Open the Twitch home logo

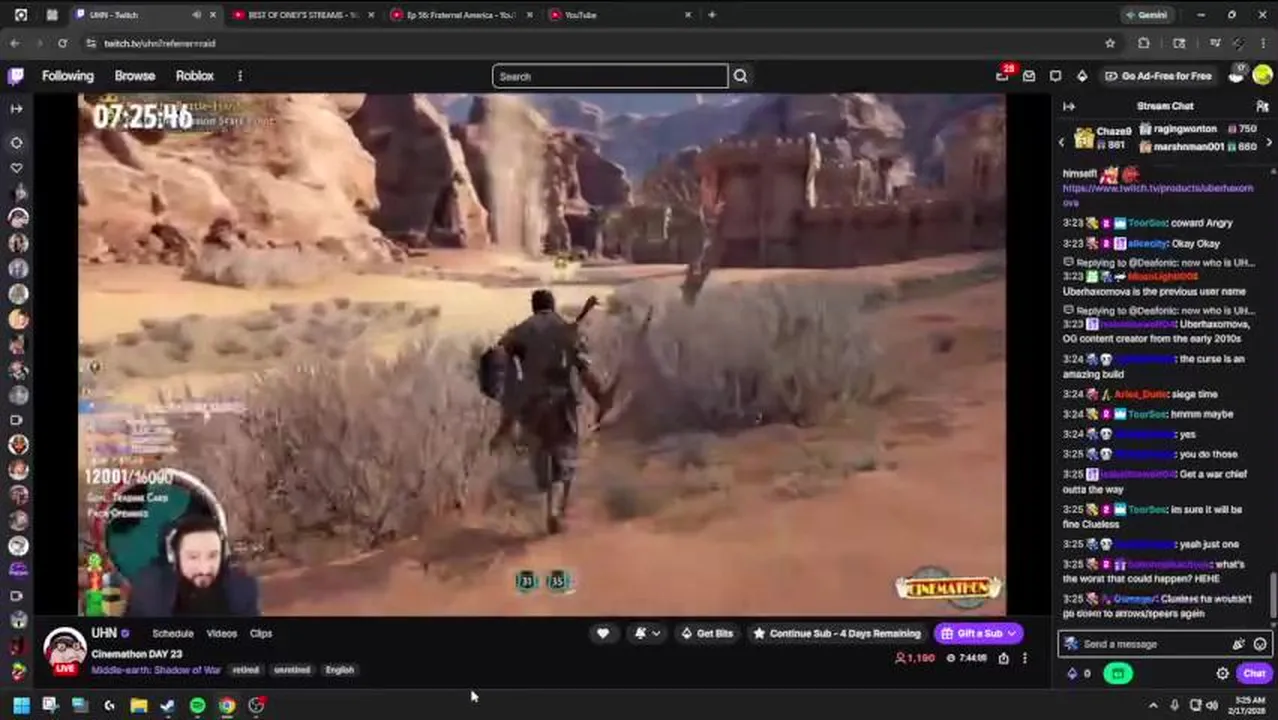tap(16, 76)
